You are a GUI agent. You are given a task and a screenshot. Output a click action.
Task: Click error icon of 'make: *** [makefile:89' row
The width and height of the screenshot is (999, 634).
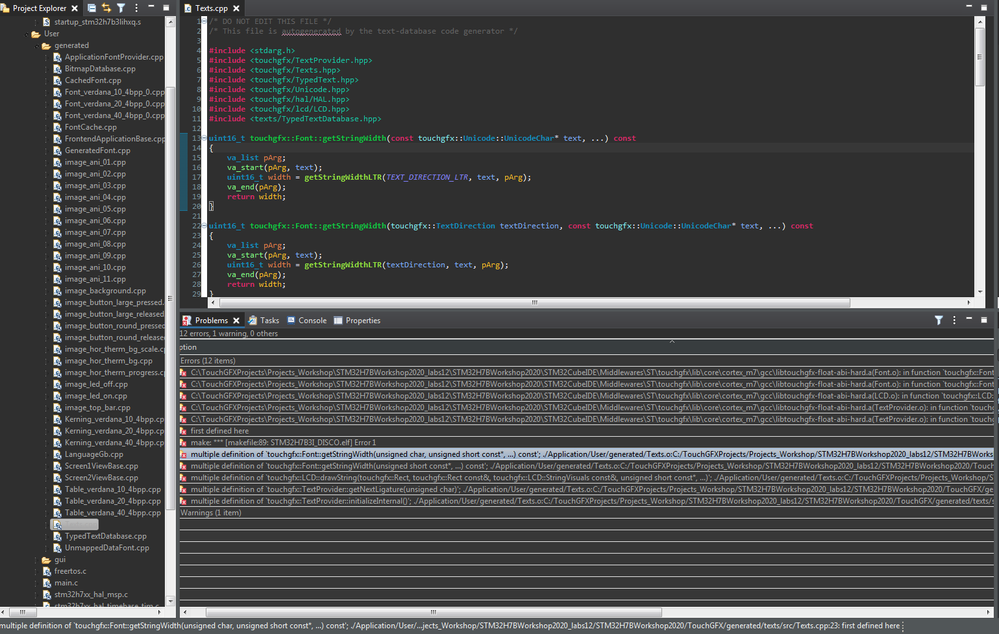coord(183,443)
